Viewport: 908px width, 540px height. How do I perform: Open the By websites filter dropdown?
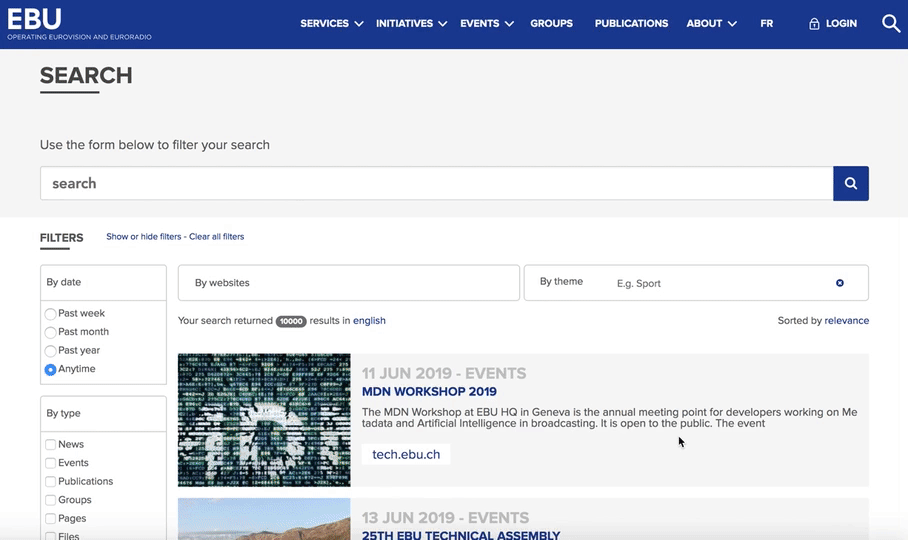[x=348, y=283]
